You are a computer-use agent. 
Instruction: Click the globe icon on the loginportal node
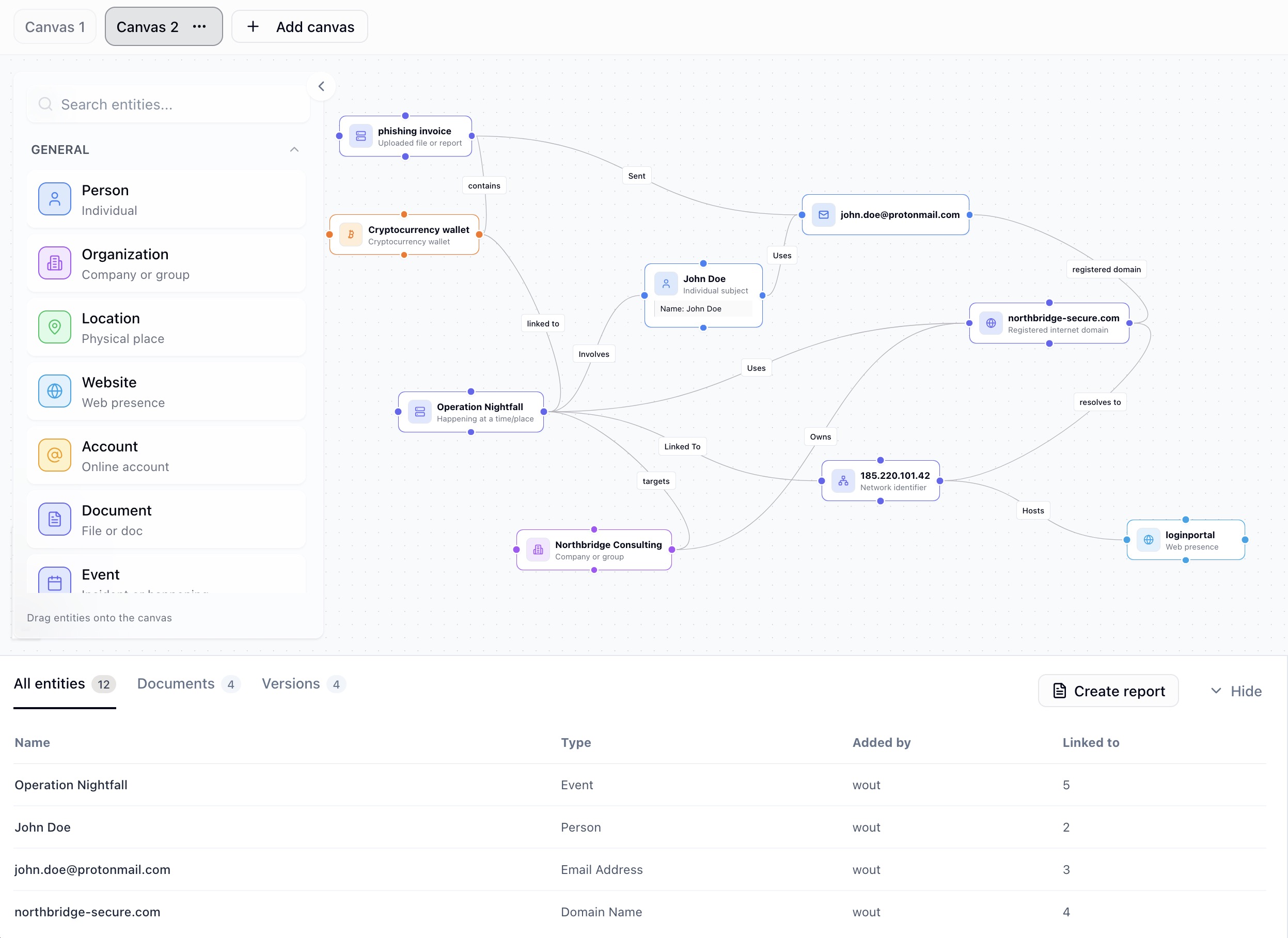[1148, 540]
